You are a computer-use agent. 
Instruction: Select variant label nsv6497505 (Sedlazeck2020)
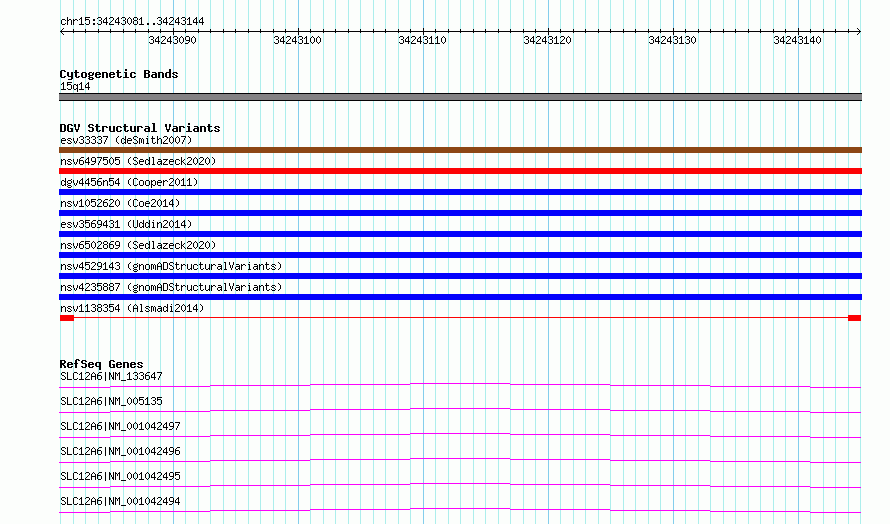pos(138,161)
